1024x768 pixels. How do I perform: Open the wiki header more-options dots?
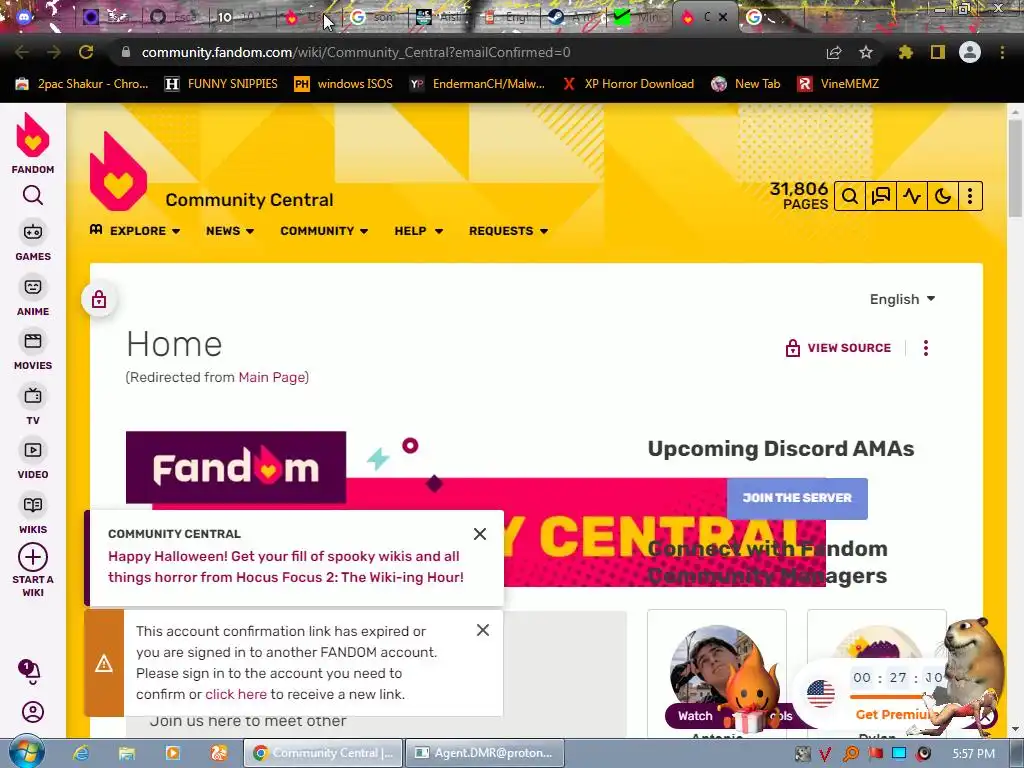[x=970, y=196]
